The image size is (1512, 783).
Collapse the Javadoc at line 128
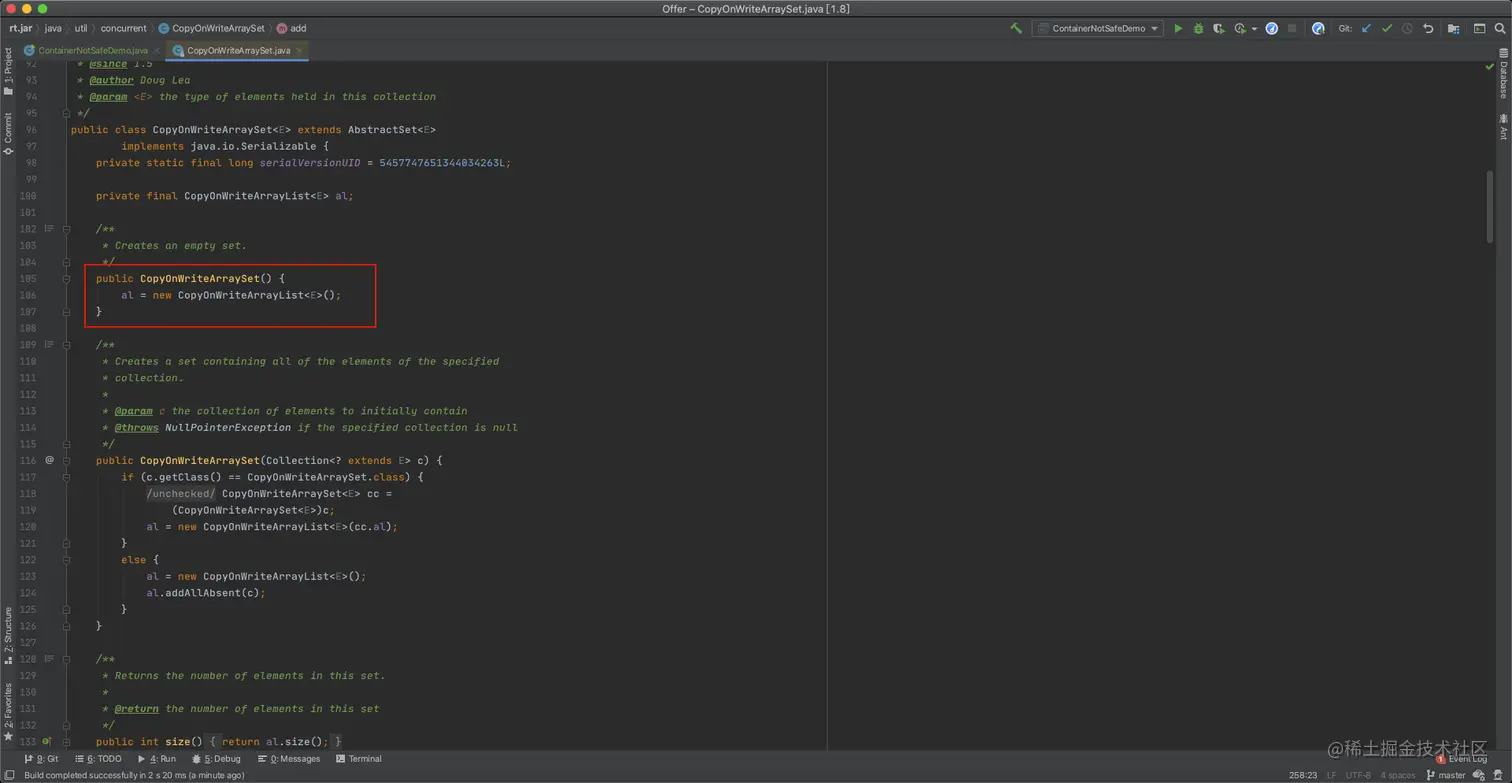pyautogui.click(x=66, y=659)
